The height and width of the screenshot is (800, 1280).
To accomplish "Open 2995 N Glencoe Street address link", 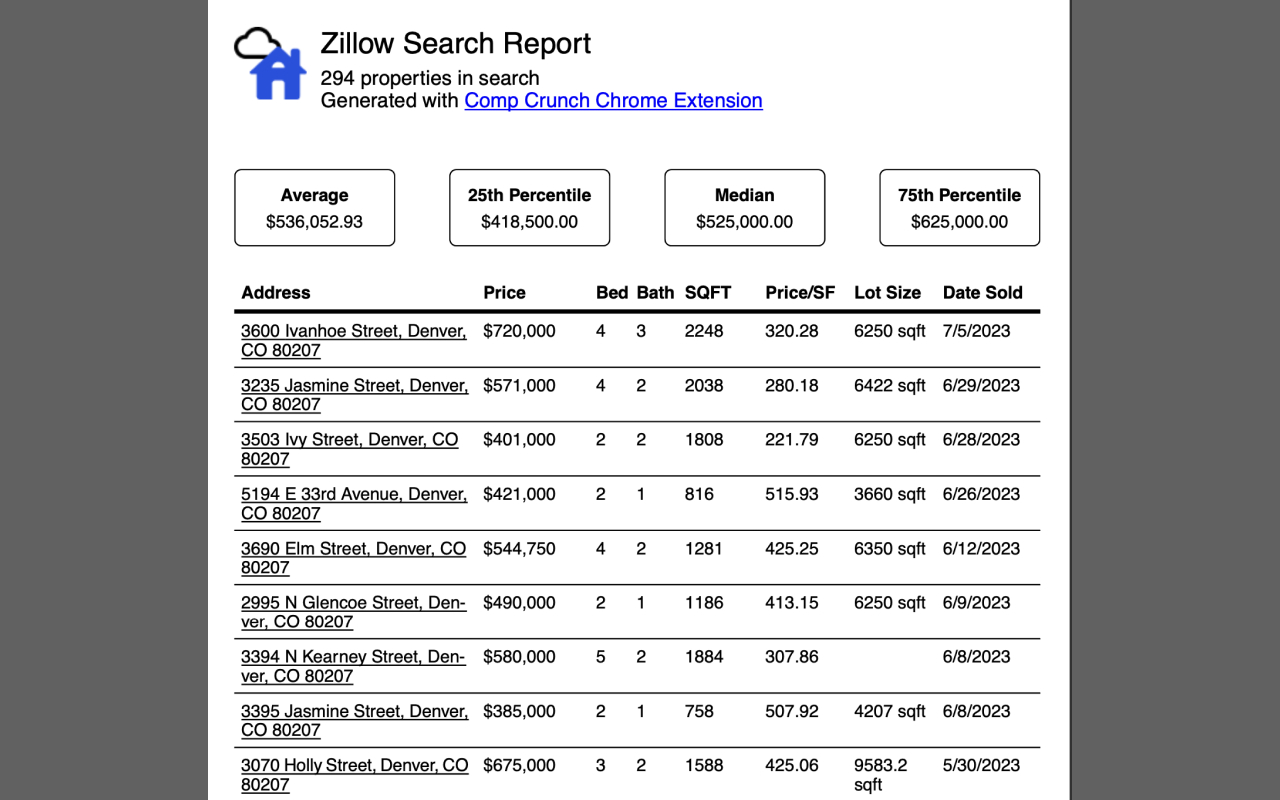I will (x=353, y=612).
